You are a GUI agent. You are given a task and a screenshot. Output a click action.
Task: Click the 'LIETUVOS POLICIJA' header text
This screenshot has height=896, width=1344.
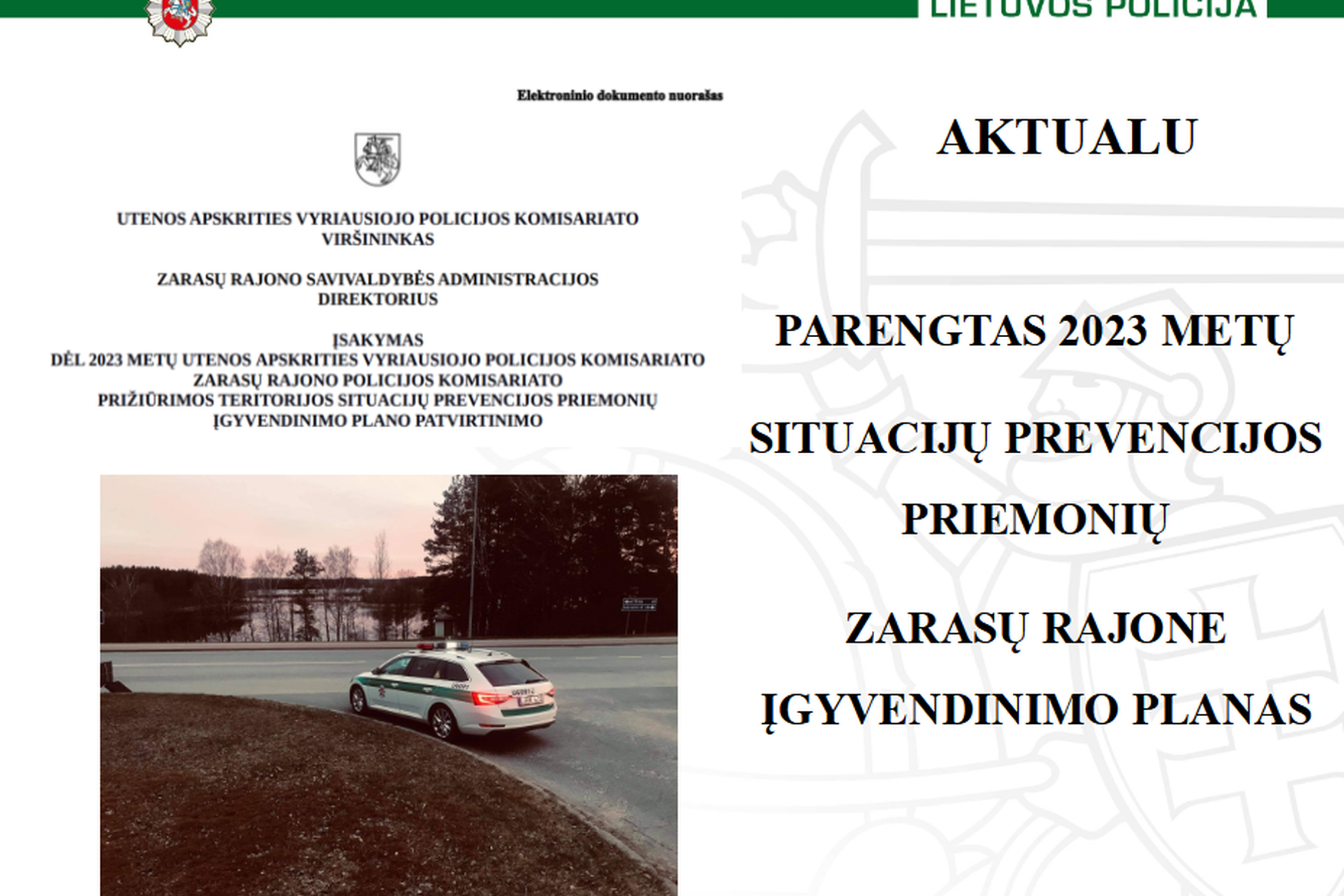coord(1093,8)
